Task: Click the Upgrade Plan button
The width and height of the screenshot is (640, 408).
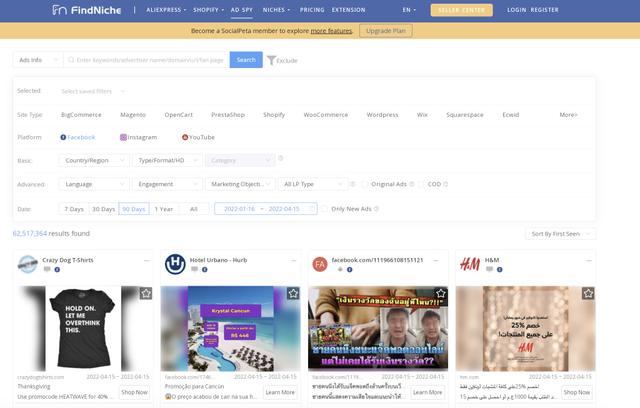Action: (x=386, y=31)
